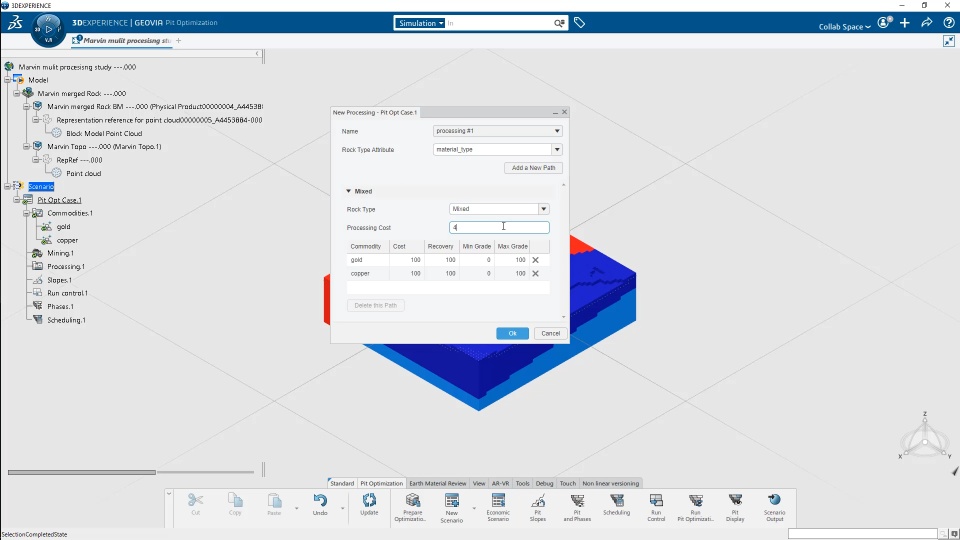This screenshot has height=540, width=960.
Task: Switch to the Tools tab
Action: coord(522,483)
